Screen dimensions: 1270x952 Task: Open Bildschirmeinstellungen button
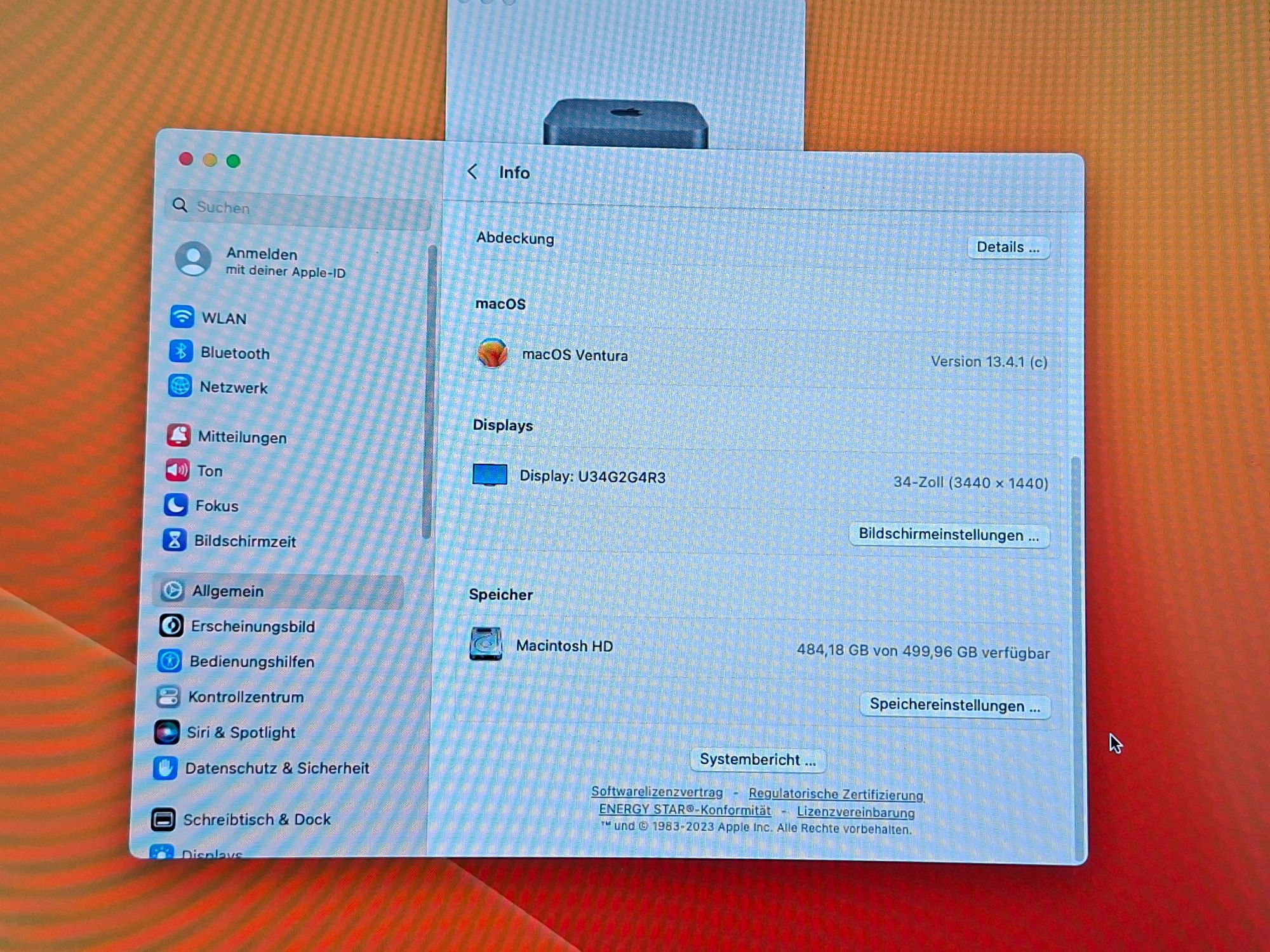coord(948,534)
